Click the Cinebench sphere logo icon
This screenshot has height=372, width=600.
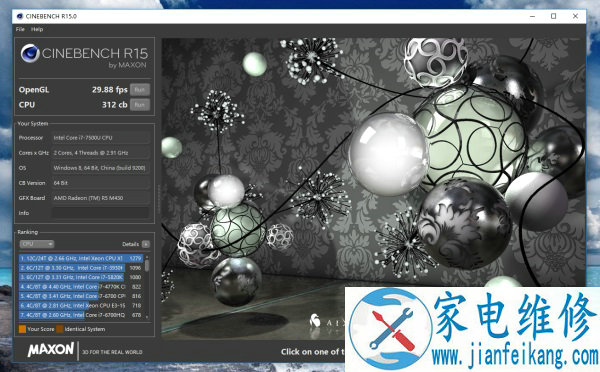tap(30, 53)
